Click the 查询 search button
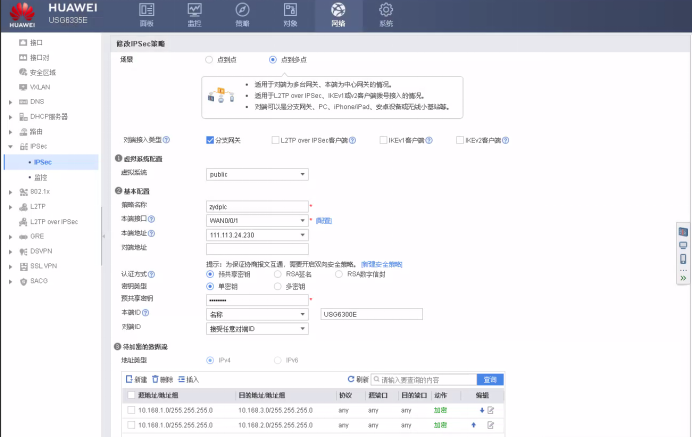 pyautogui.click(x=490, y=380)
